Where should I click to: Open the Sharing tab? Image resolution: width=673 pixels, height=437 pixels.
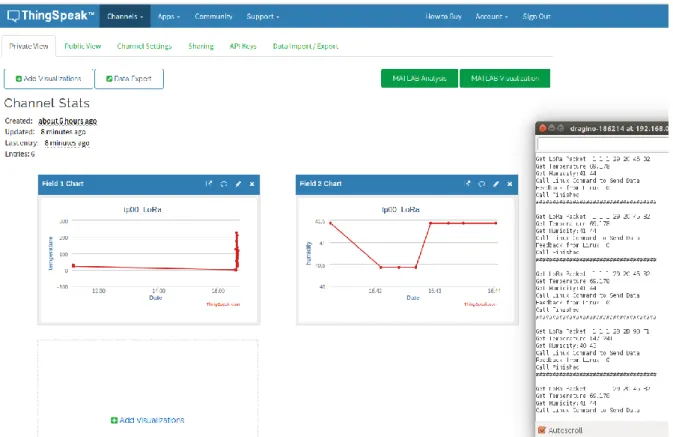[x=201, y=46]
